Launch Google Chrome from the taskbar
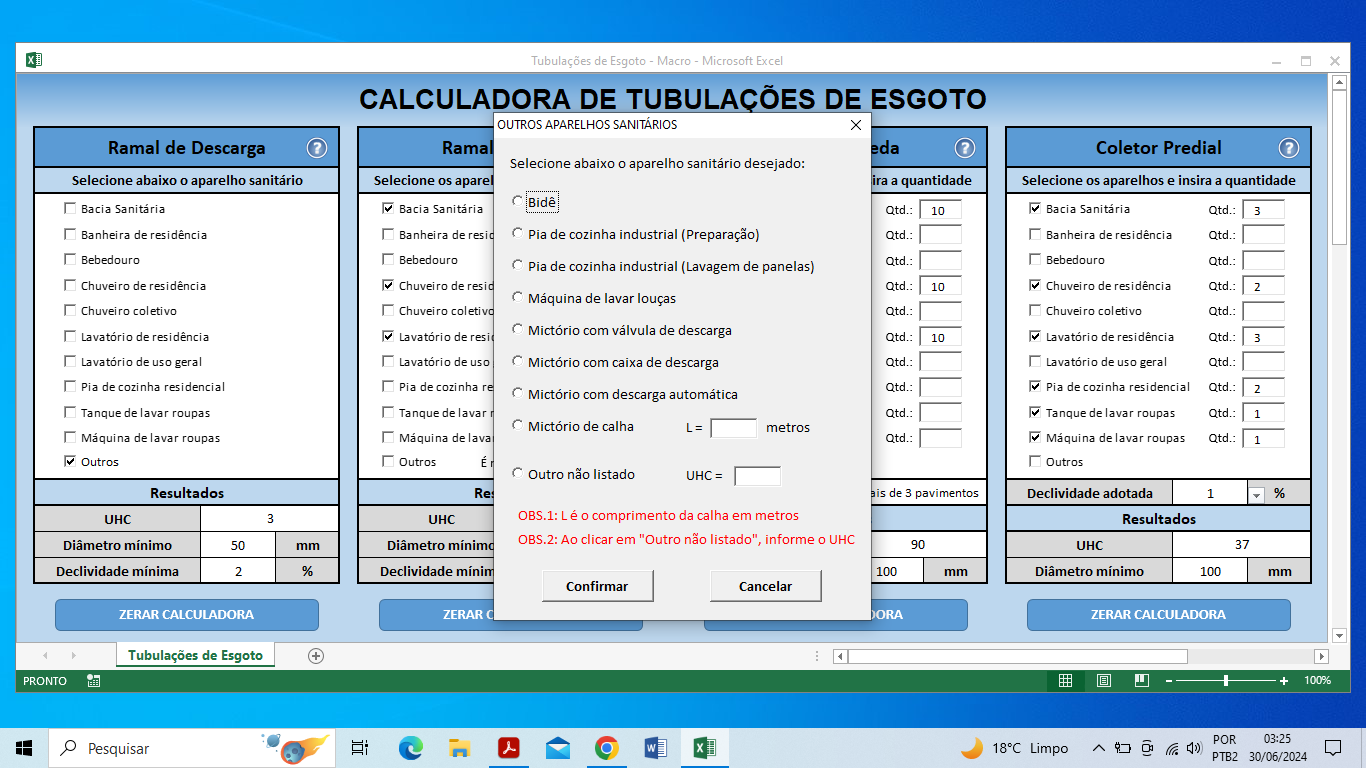Viewport: 1366px width, 768px height. 606,748
